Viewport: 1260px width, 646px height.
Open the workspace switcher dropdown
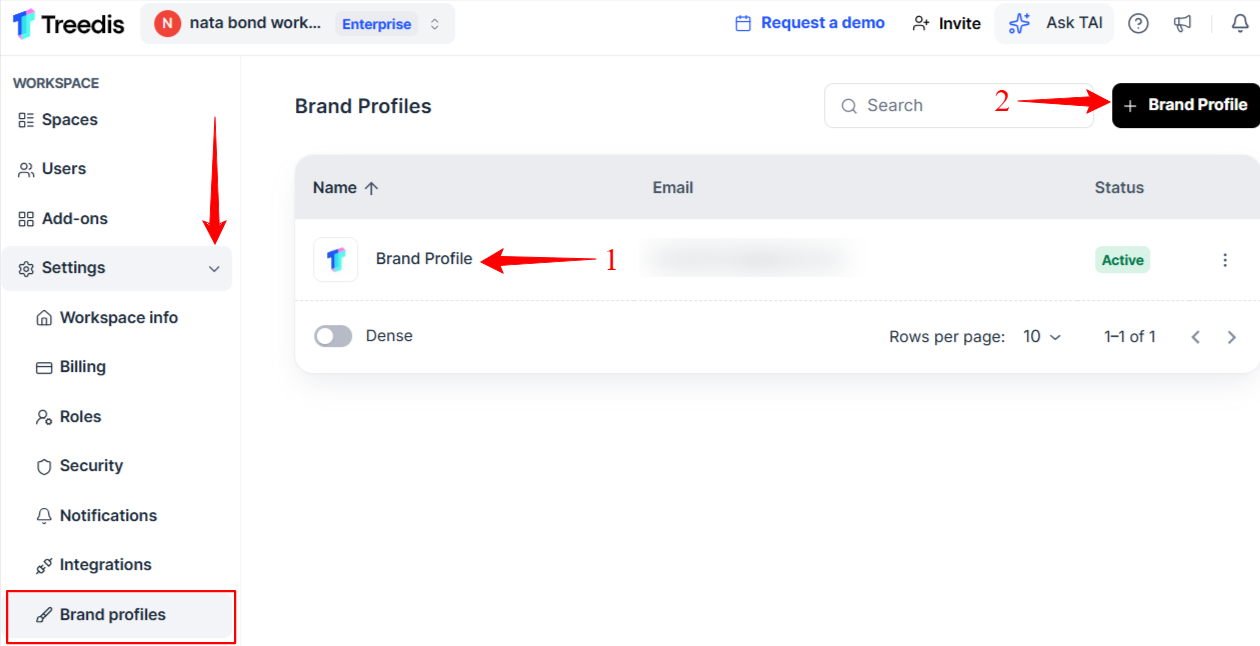click(297, 24)
